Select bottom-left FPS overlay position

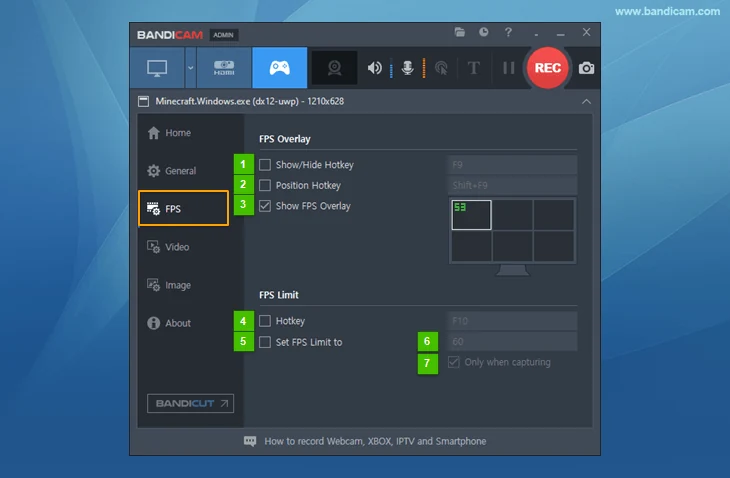[471, 246]
